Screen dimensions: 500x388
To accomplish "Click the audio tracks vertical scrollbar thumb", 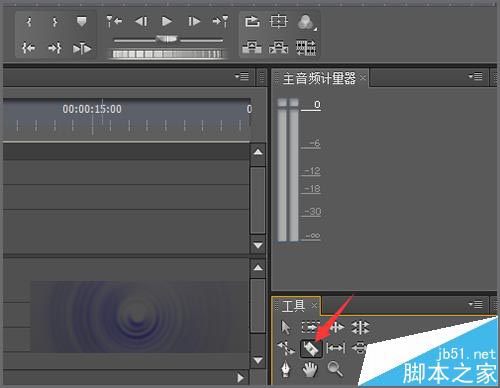I will [x=258, y=305].
